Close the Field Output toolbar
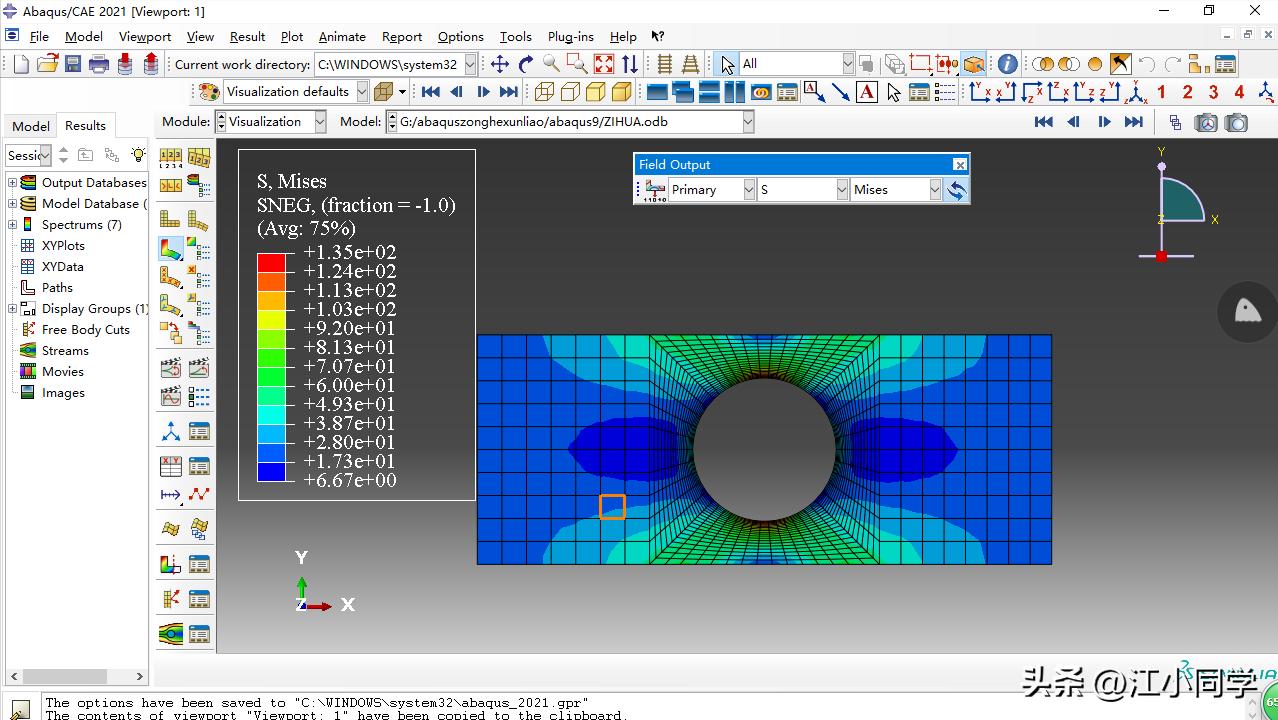1278x720 pixels. tap(959, 165)
